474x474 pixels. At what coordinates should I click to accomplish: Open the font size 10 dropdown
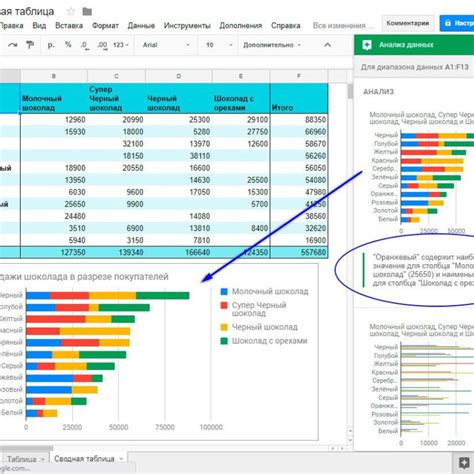pos(219,45)
